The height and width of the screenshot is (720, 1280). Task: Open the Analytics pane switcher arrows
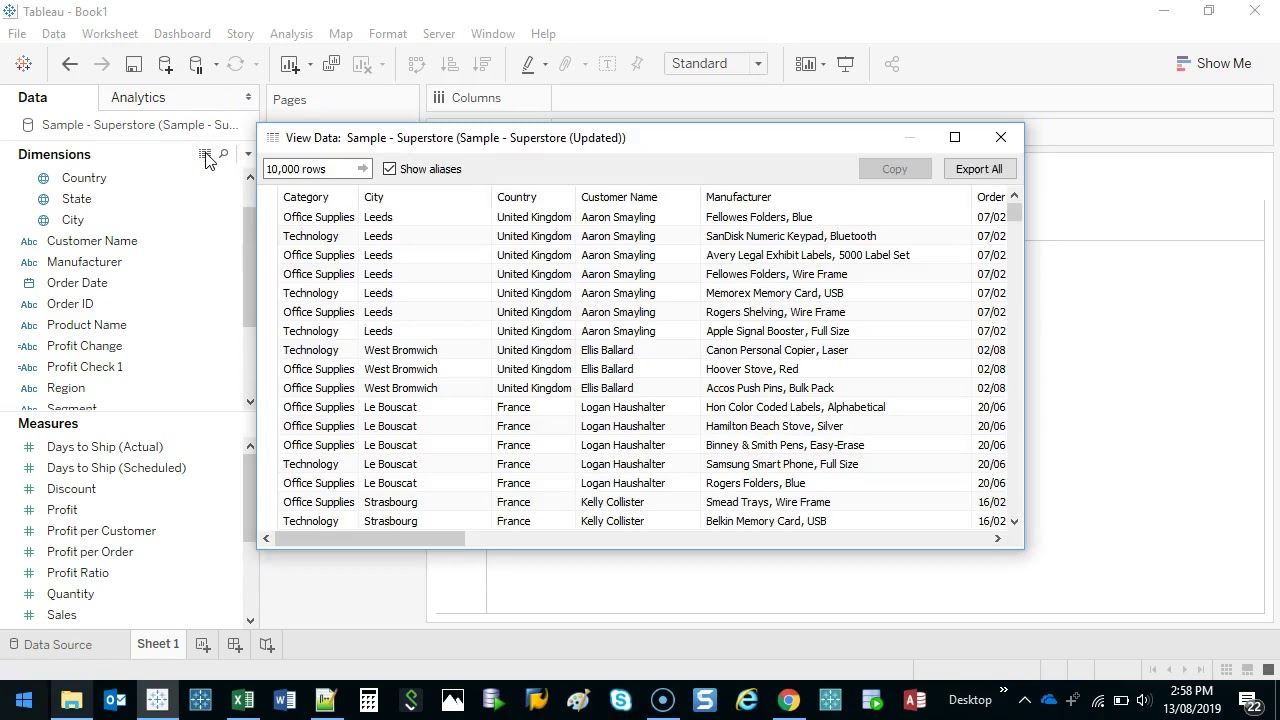248,98
